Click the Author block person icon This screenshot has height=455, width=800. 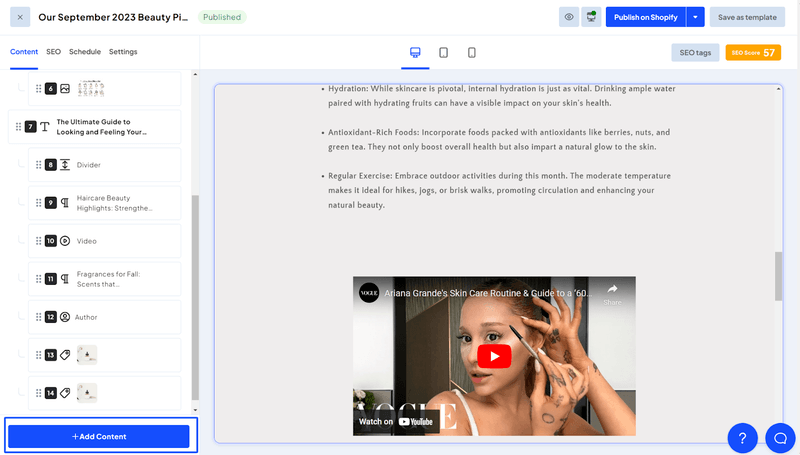point(65,317)
